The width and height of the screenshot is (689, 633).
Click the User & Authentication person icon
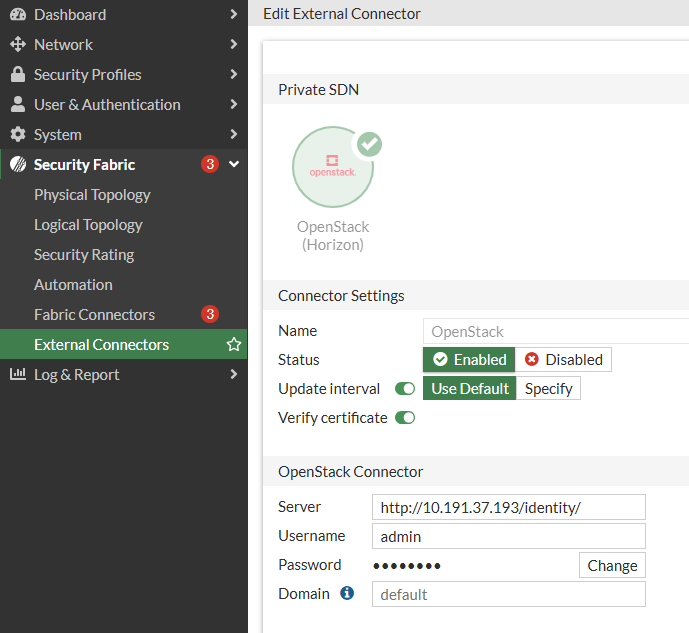(18, 104)
